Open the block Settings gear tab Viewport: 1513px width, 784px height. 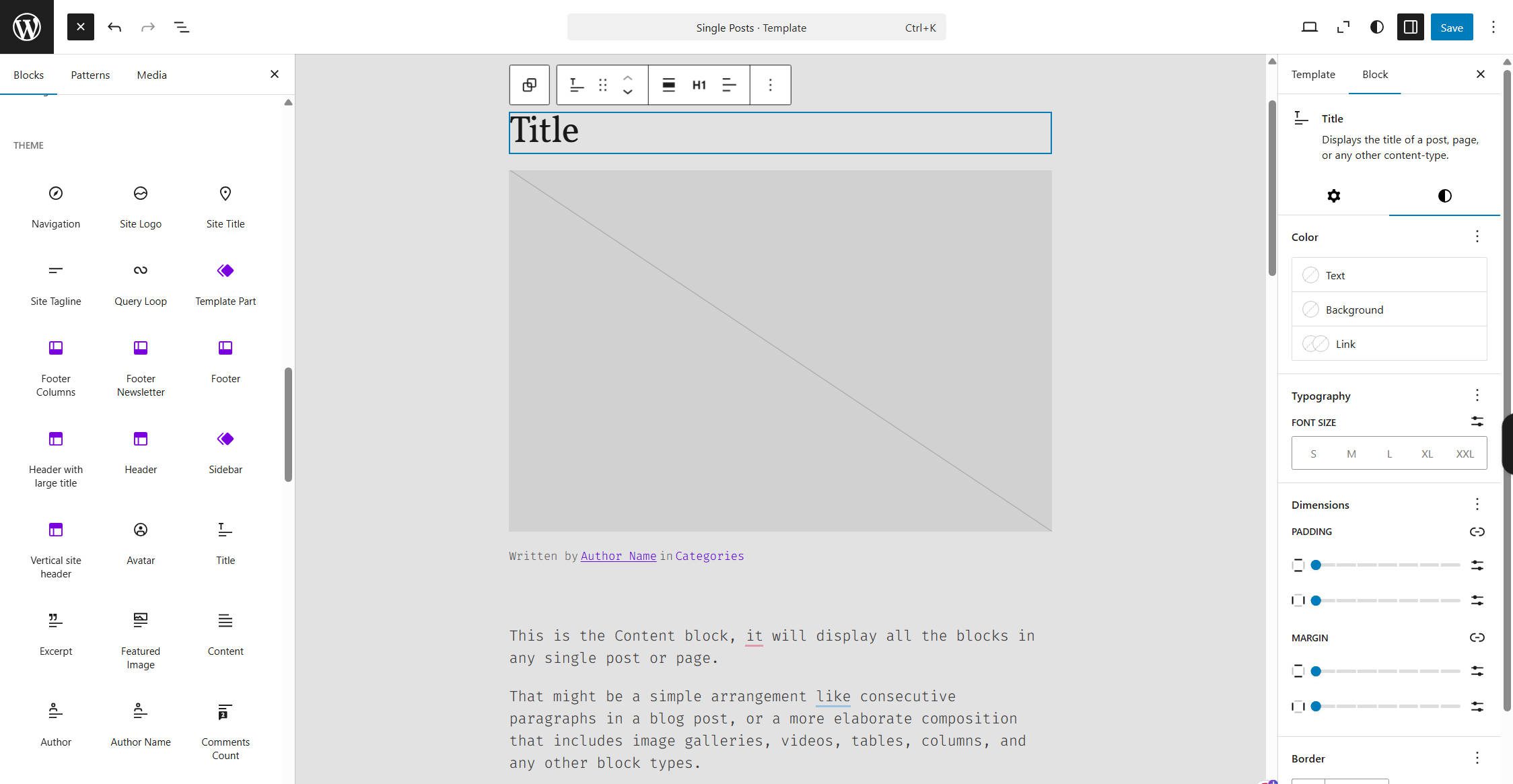coord(1333,196)
